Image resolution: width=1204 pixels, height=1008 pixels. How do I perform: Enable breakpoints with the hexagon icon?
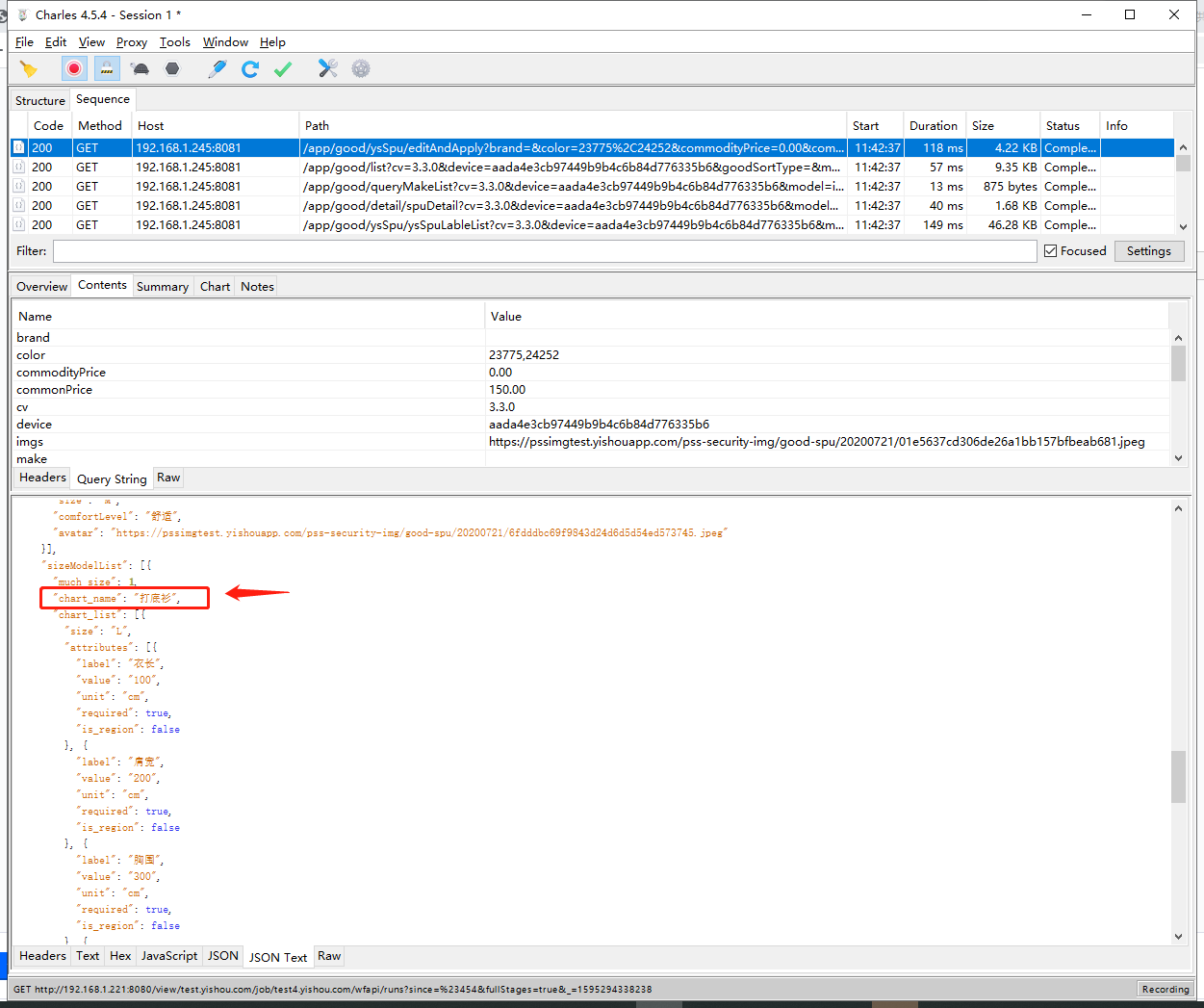pos(172,68)
